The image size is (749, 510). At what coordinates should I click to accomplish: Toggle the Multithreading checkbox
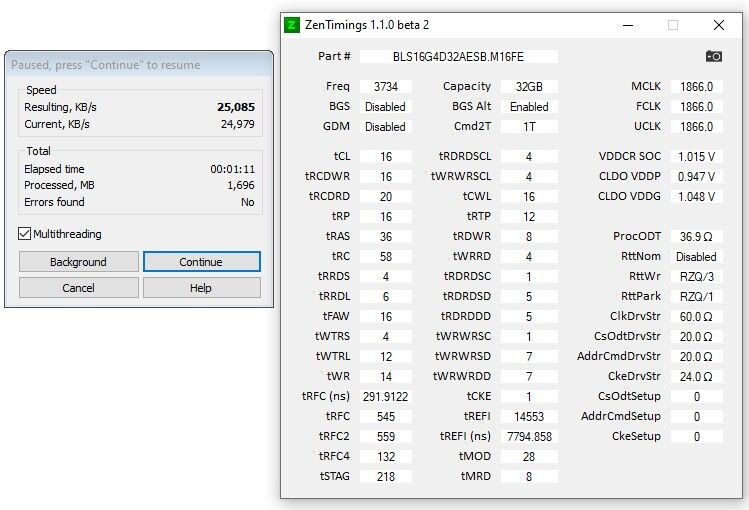pyautogui.click(x=24, y=234)
